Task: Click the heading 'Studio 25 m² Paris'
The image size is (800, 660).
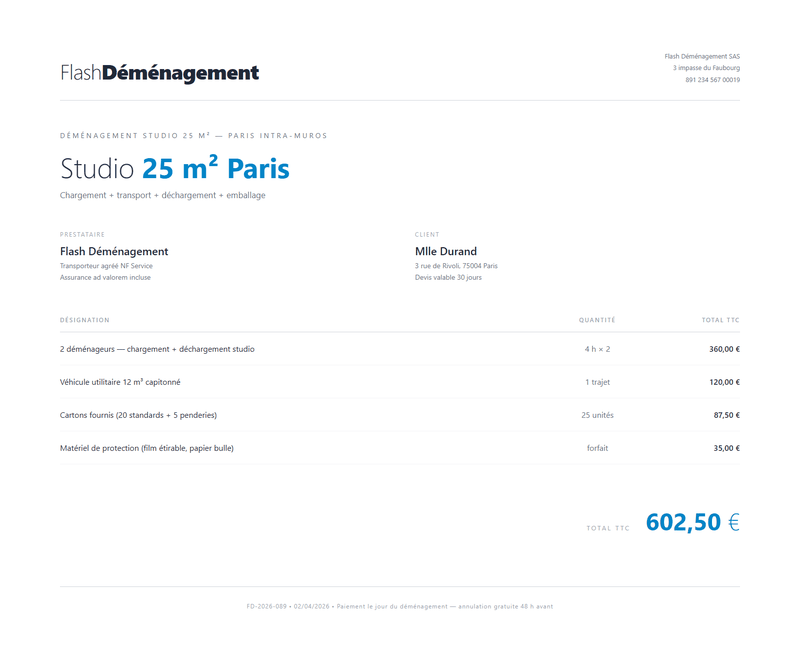Action: (175, 168)
